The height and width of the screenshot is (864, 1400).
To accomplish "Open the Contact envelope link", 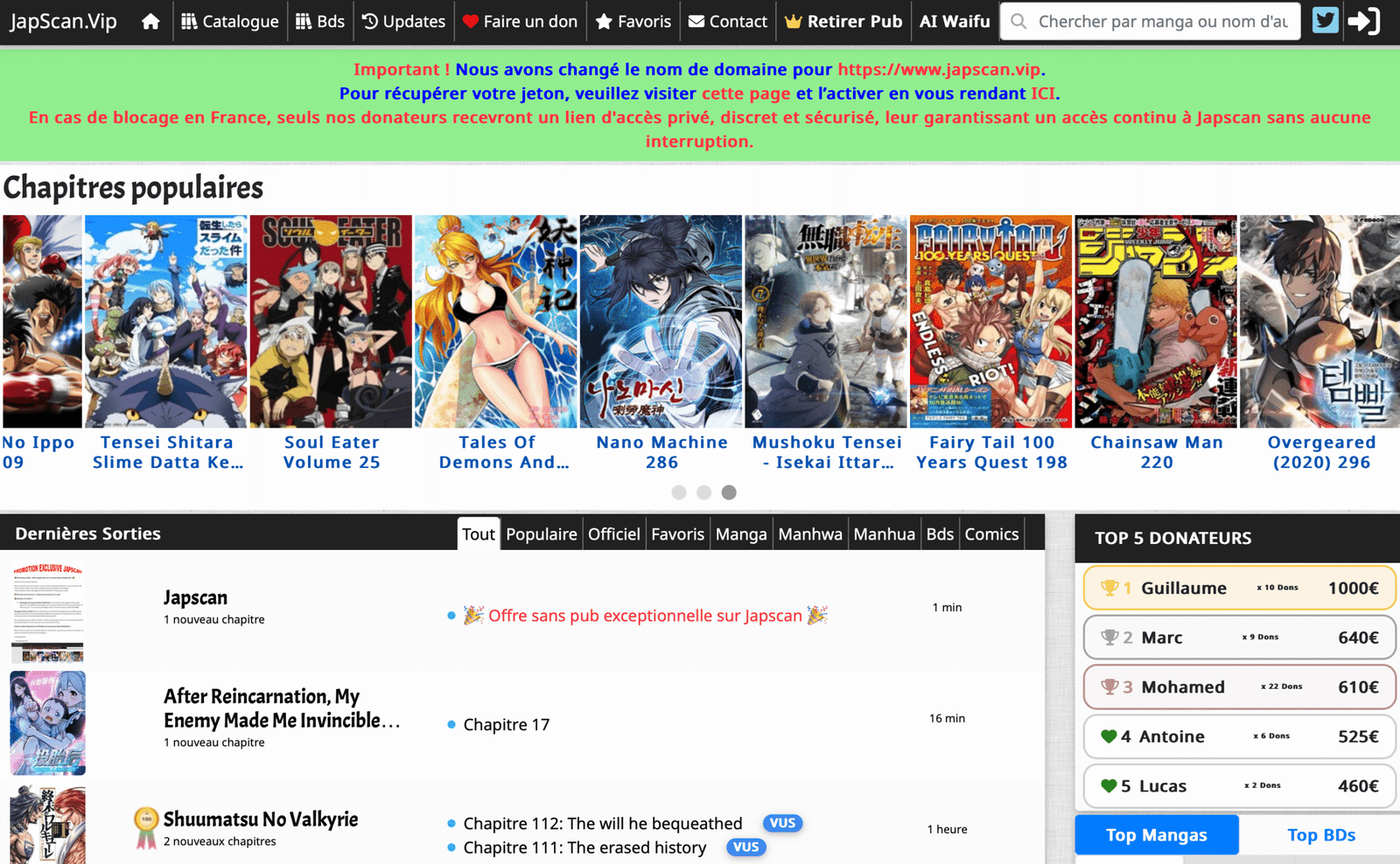I will tap(727, 22).
